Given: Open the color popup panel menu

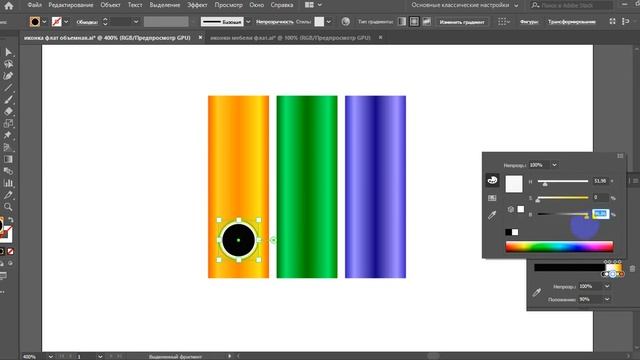Looking at the screenshot, I should click(620, 156).
